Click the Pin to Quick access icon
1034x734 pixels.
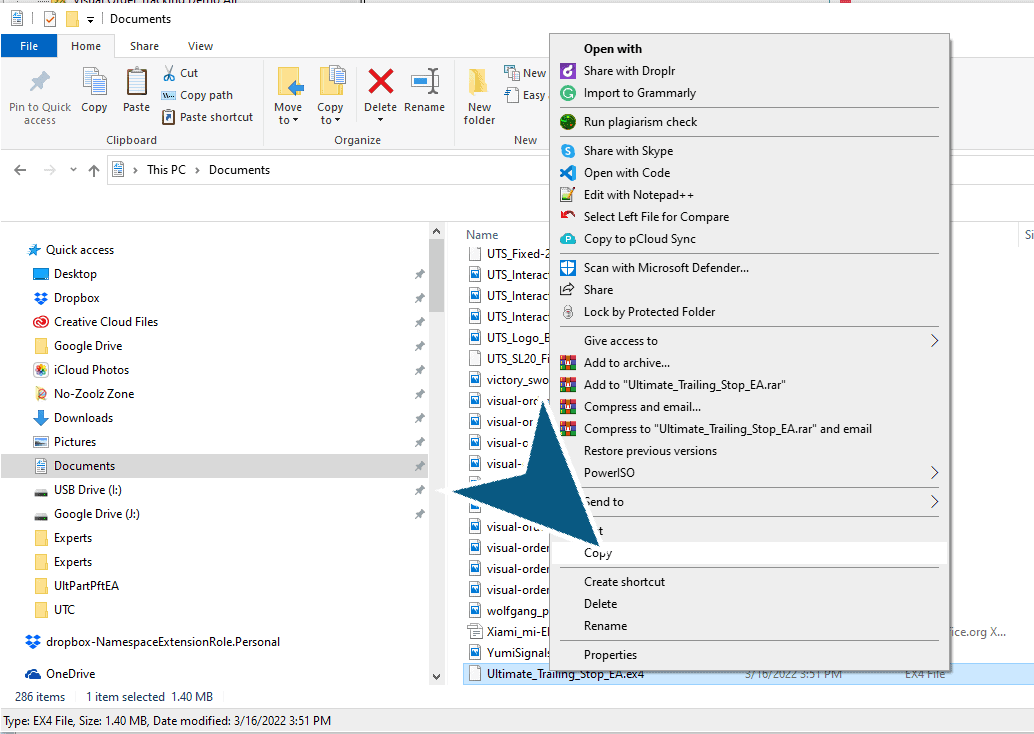(x=40, y=82)
